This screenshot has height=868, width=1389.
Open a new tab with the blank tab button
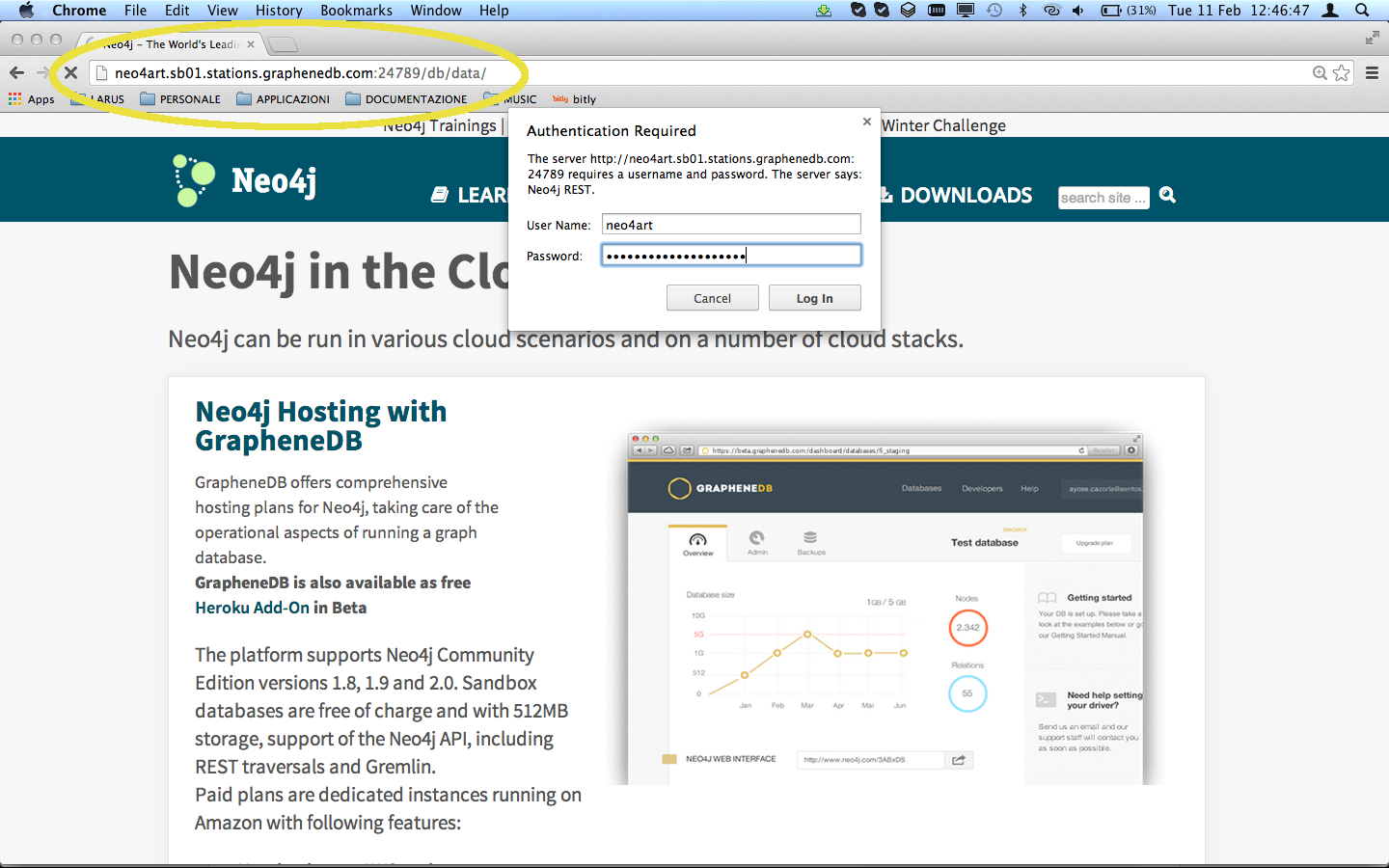[282, 44]
